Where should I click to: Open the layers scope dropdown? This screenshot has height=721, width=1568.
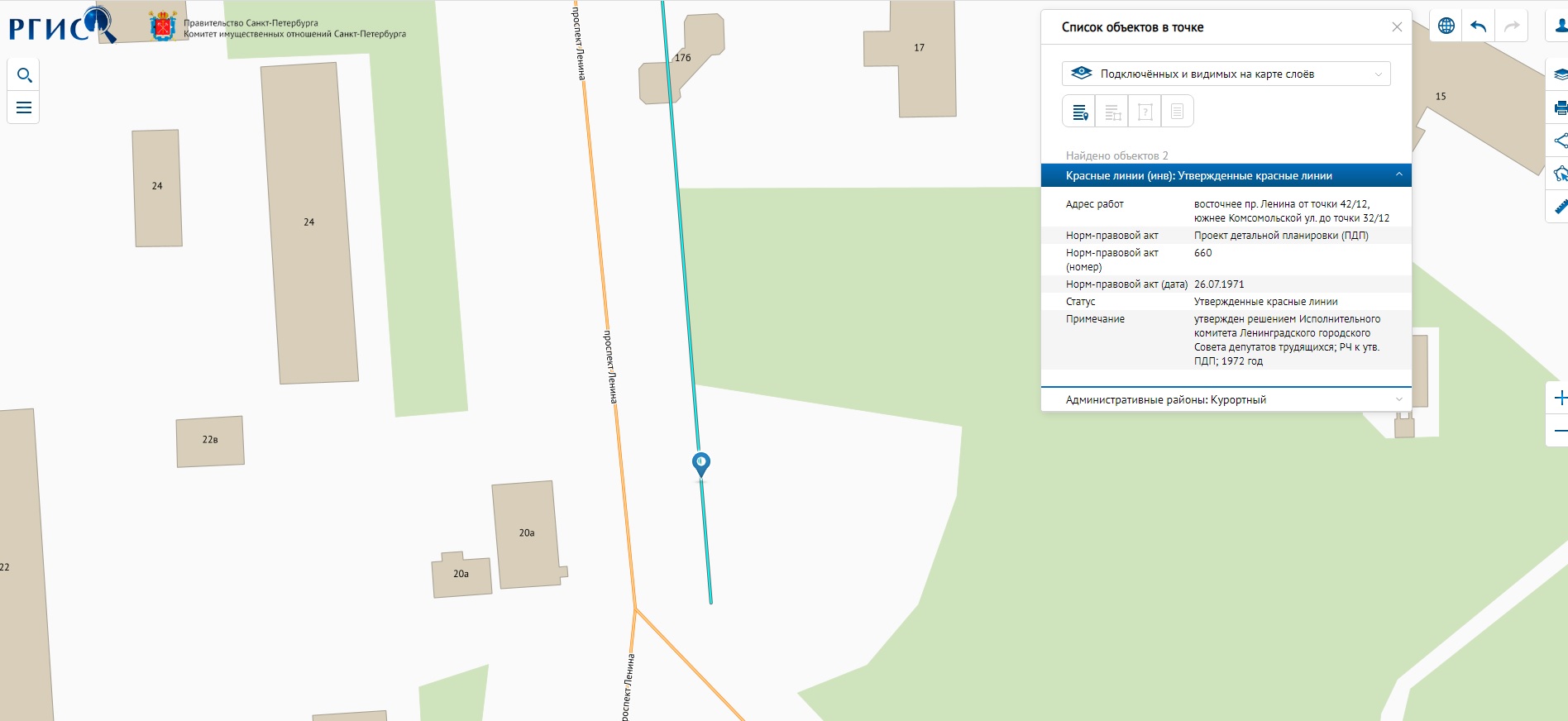coord(1226,74)
